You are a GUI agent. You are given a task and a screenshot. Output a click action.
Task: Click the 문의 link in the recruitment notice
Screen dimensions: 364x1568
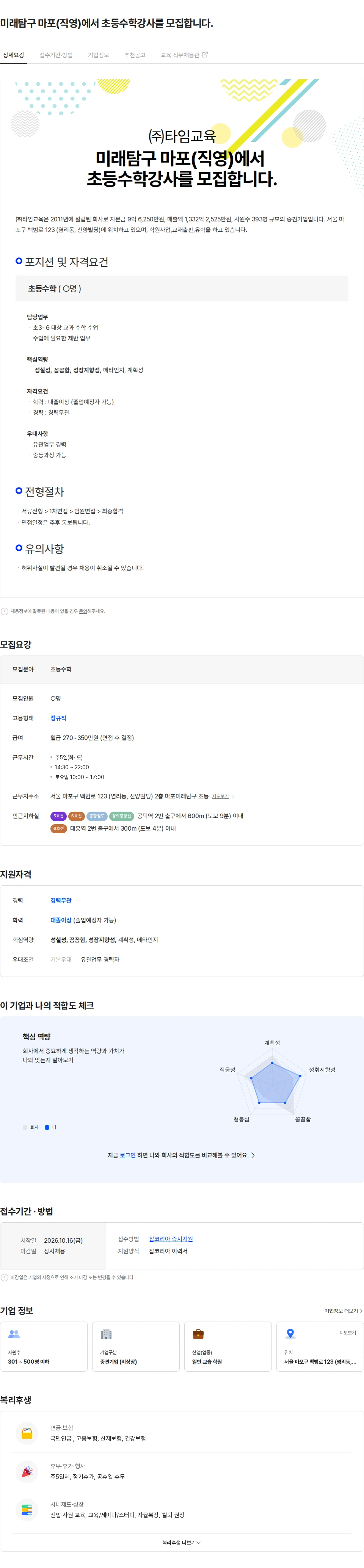click(x=83, y=611)
